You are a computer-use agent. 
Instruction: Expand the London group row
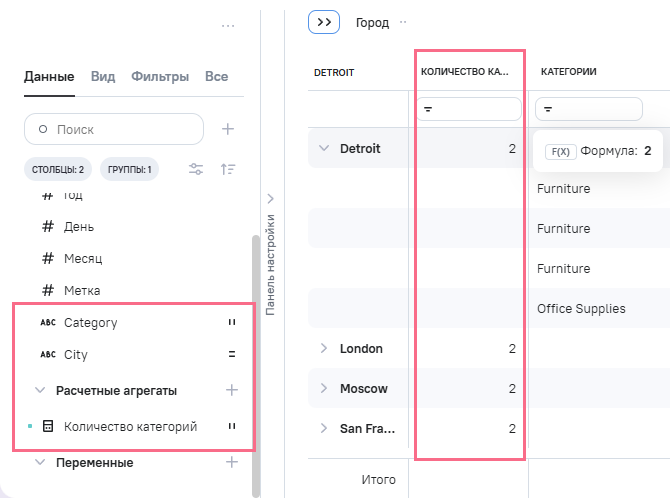tap(323, 348)
